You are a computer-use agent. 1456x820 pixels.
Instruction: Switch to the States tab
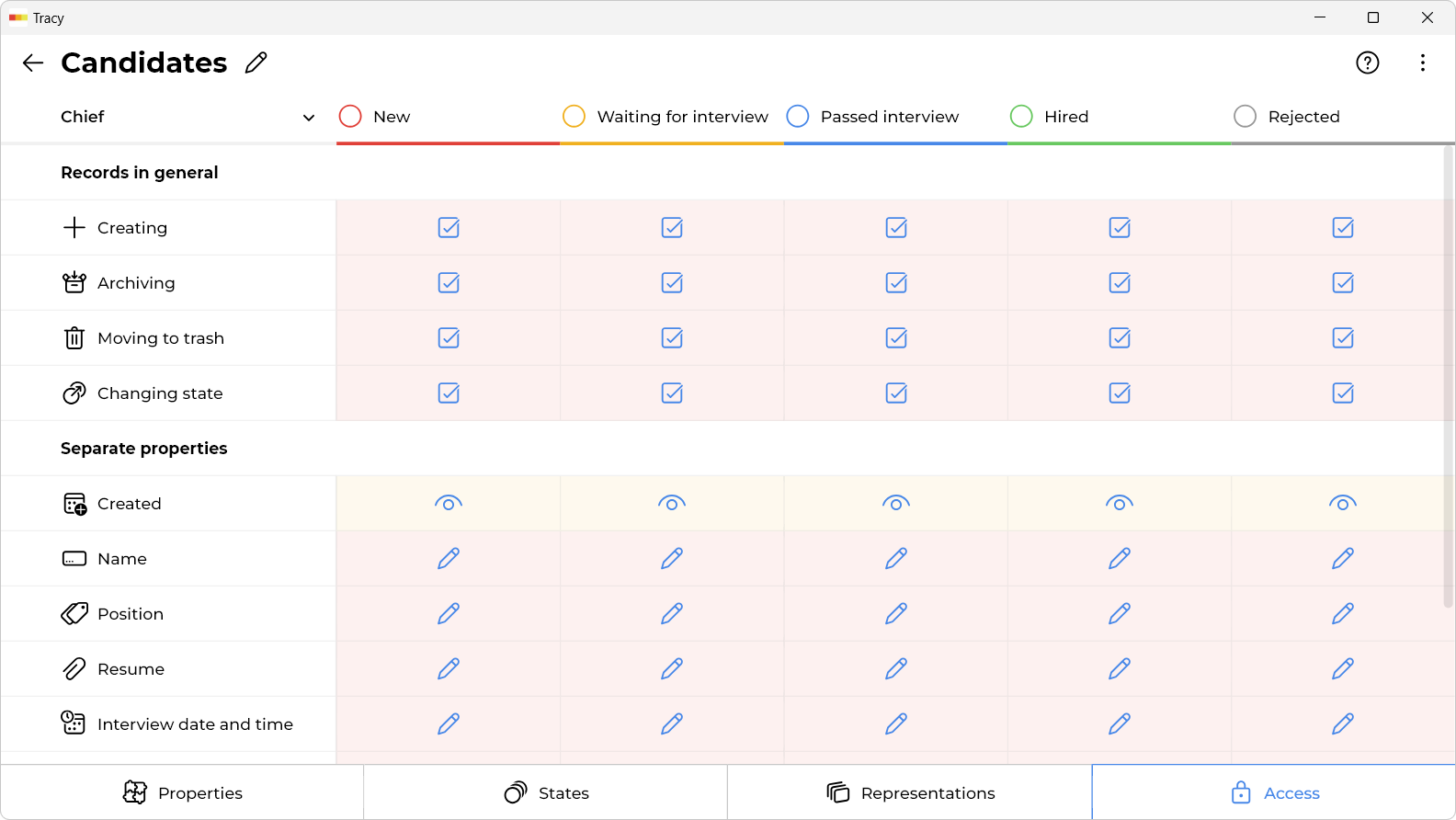click(x=546, y=792)
